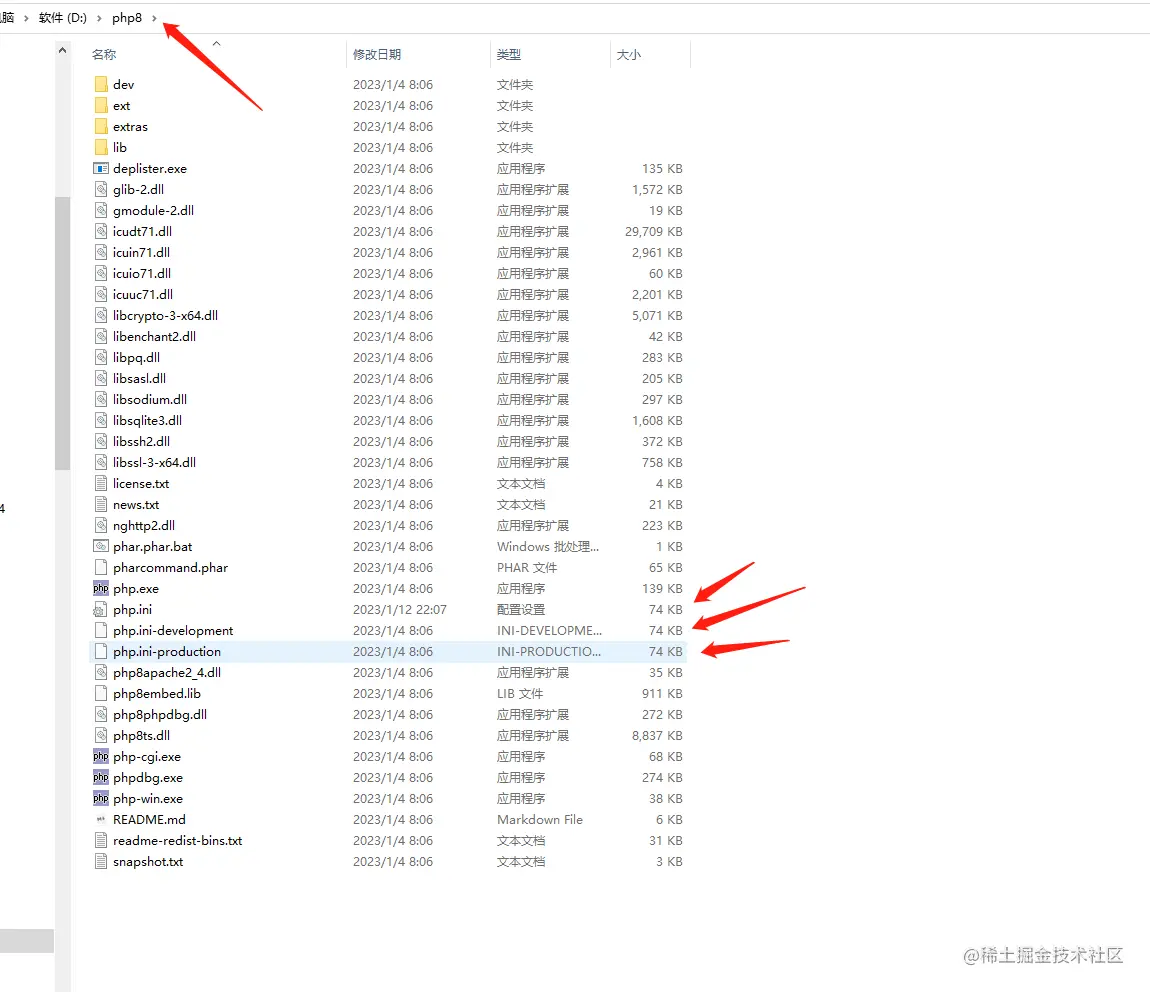Viewport: 1150px width, 992px height.
Task: Click the scroll-up arrow of navigation pane
Action: 62,51
